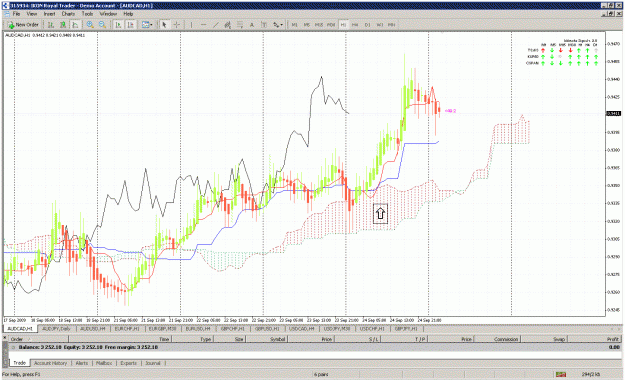
Task: Open the Experts terminal tab
Action: (129, 363)
